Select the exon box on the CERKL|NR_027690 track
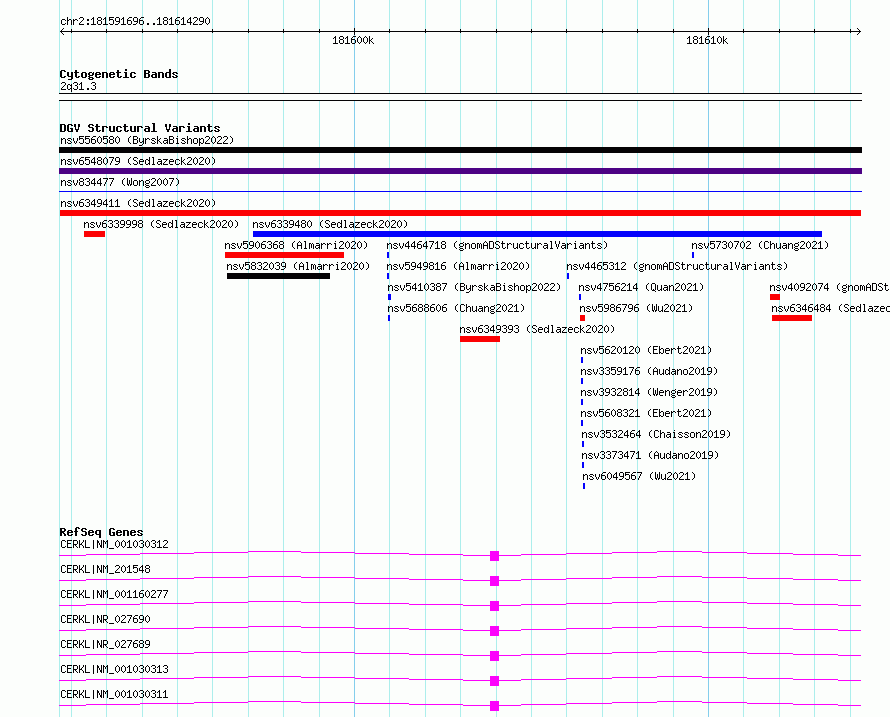The height and width of the screenshot is (717, 890). coord(494,631)
